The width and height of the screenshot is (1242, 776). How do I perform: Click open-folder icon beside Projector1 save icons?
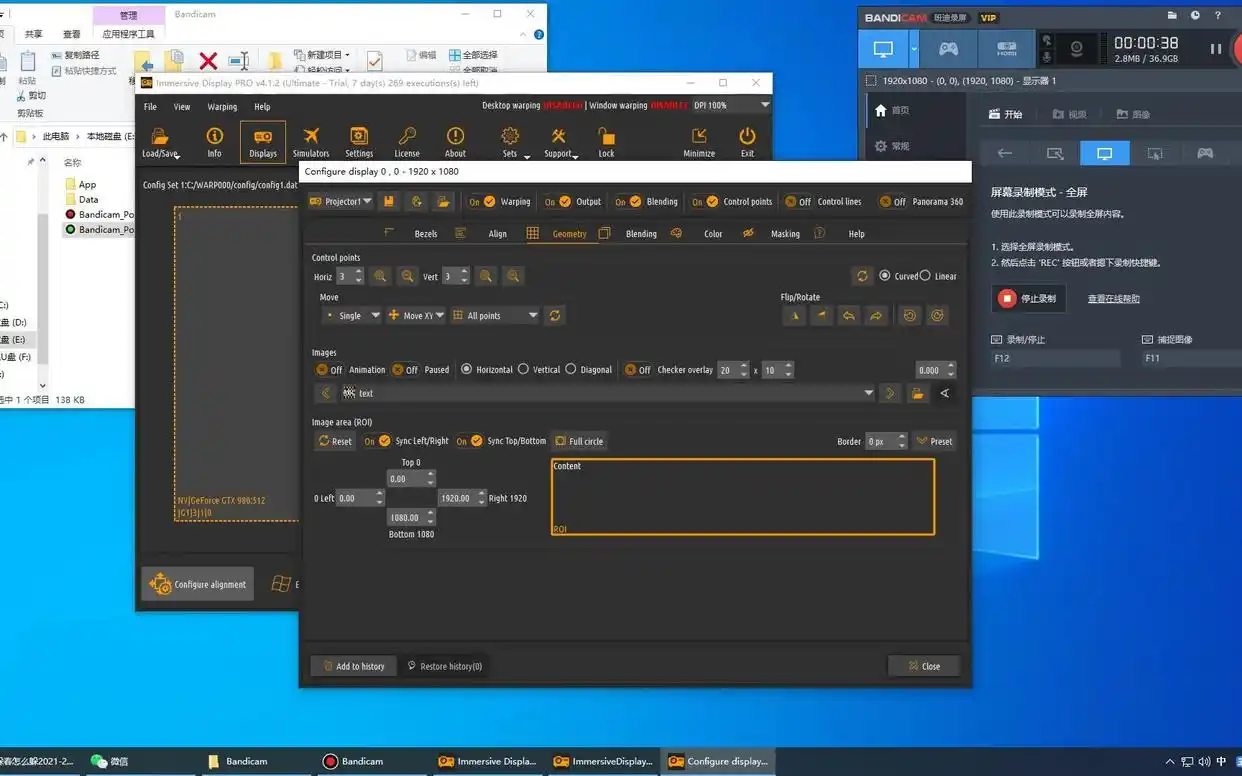tap(443, 201)
